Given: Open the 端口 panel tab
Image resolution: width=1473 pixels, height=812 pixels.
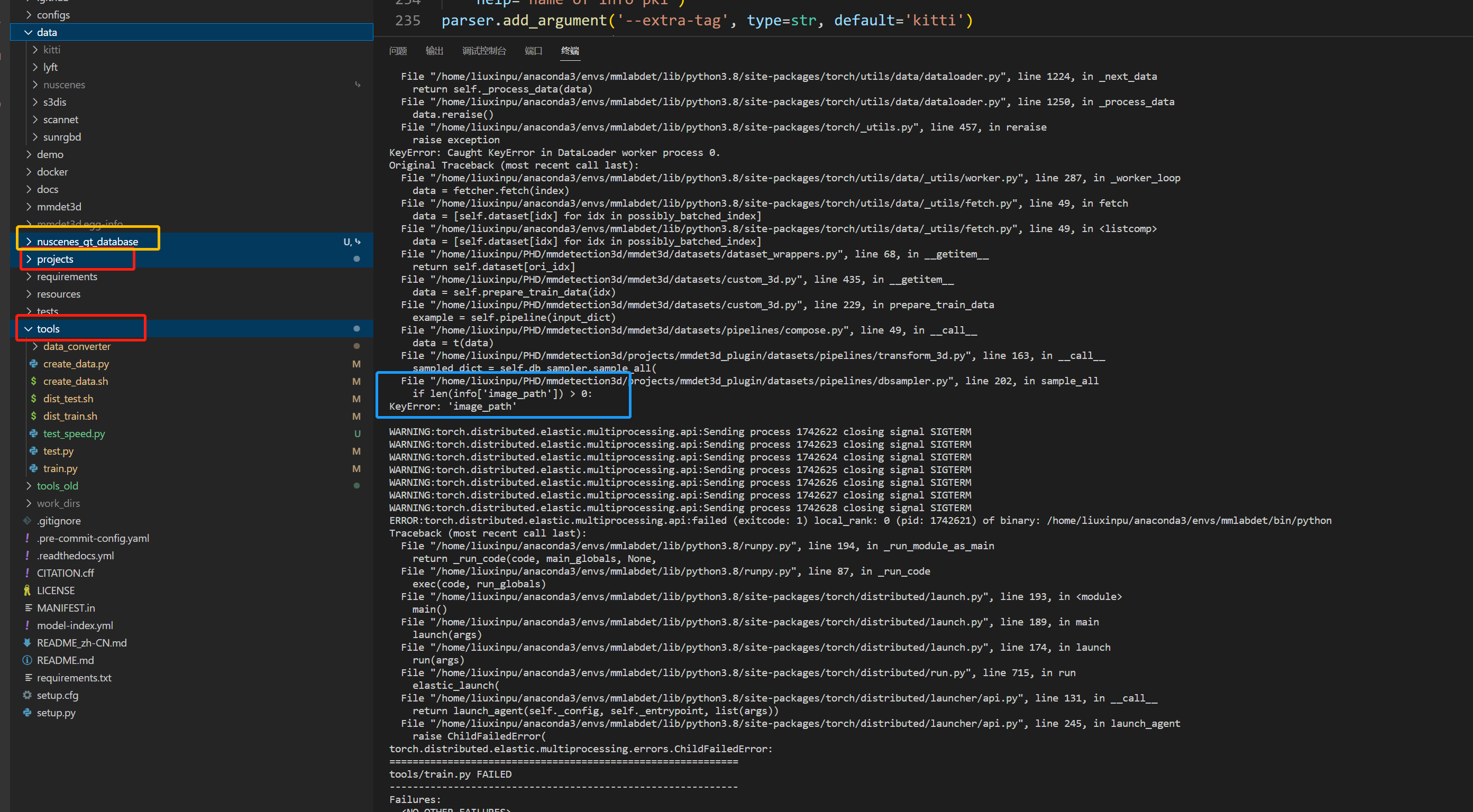Looking at the screenshot, I should point(533,51).
